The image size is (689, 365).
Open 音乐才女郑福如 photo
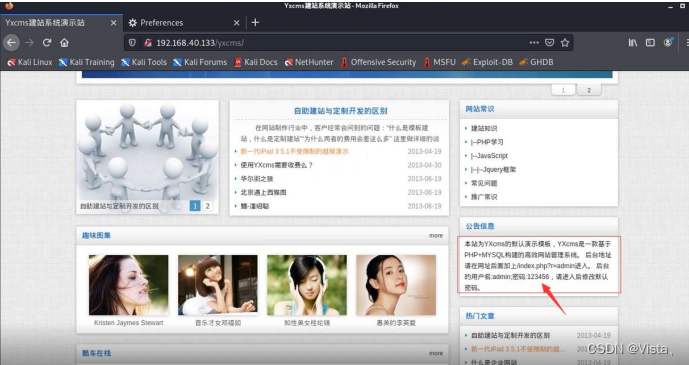[218, 285]
